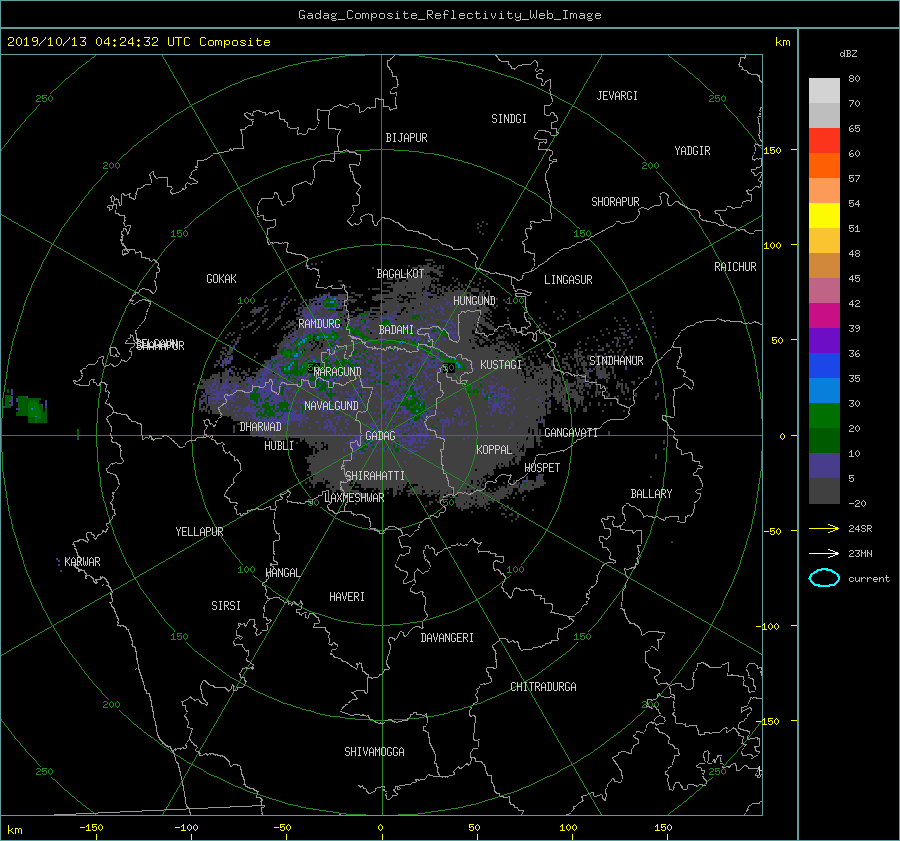900x841 pixels.
Task: Click the 30 dBZ light blue swatch
Action: (824, 390)
